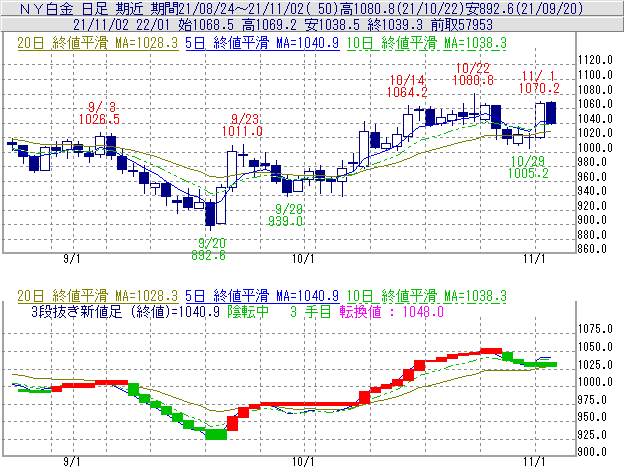Click the 3 手目 count text
The width and height of the screenshot is (624, 475).
coord(310,311)
